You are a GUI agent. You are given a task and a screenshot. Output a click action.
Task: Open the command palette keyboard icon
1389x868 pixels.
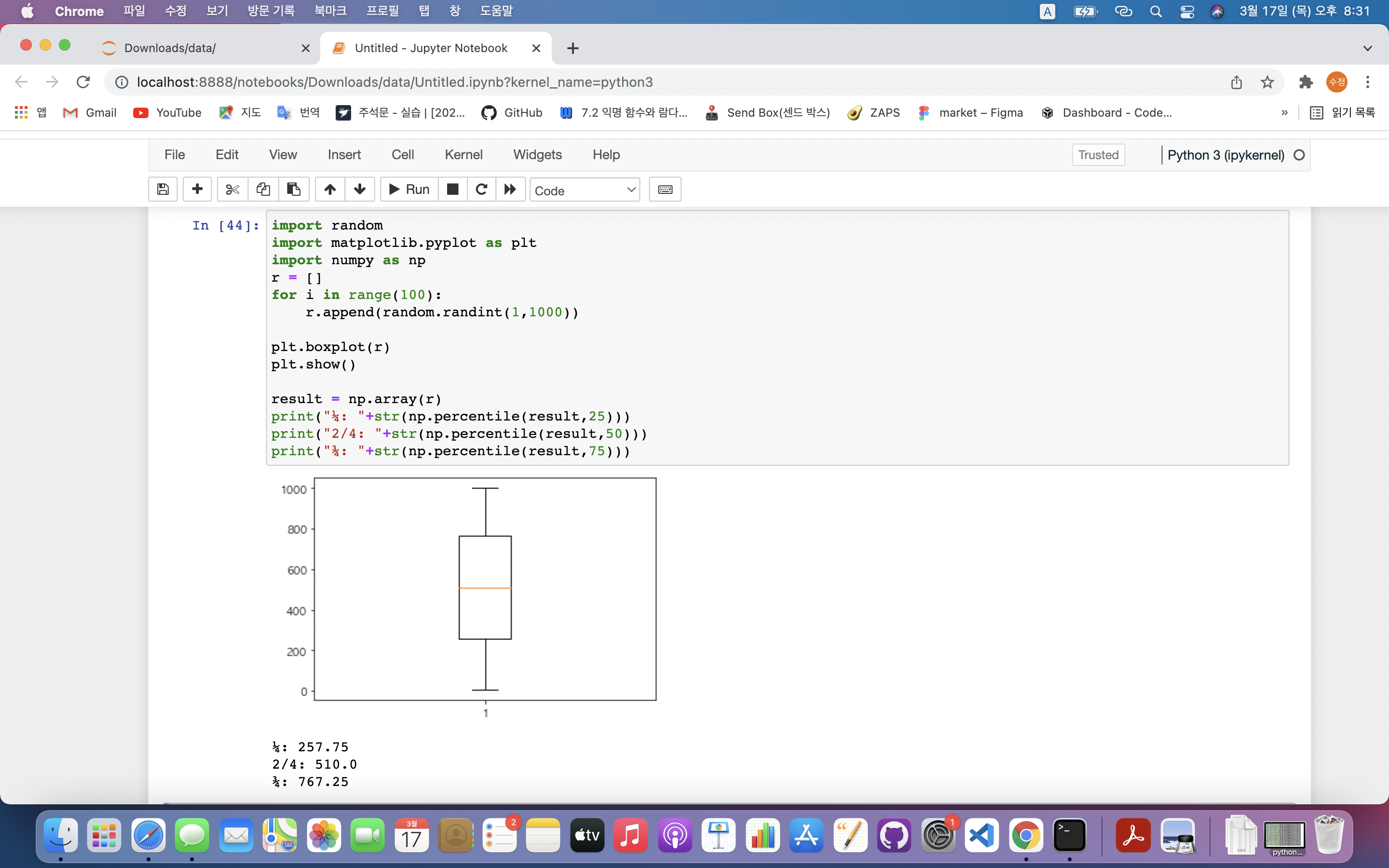(665, 190)
